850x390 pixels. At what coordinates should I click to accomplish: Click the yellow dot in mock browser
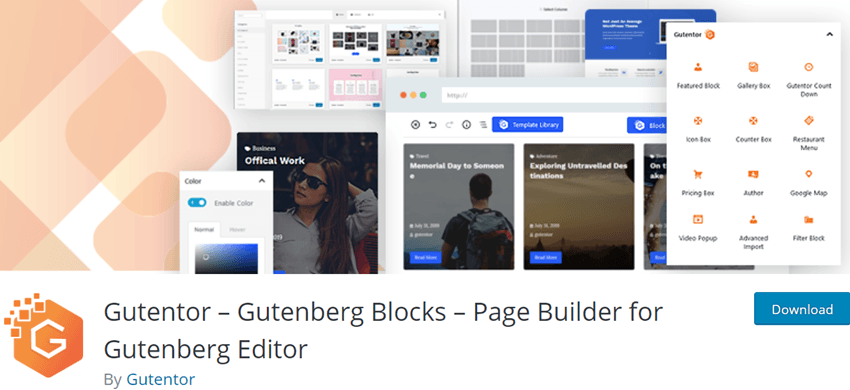pos(413,95)
